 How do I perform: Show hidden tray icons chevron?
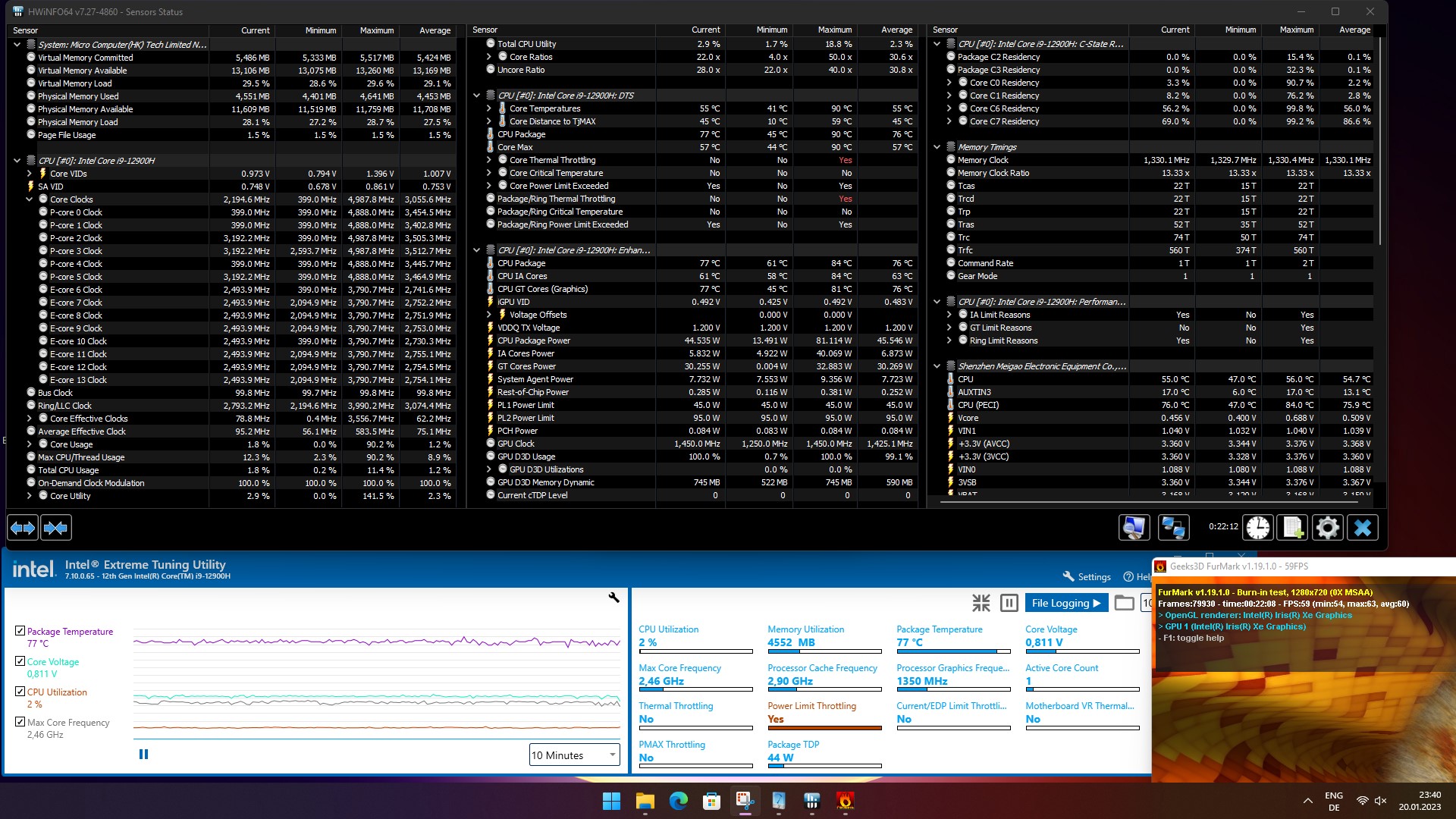click(x=1308, y=801)
